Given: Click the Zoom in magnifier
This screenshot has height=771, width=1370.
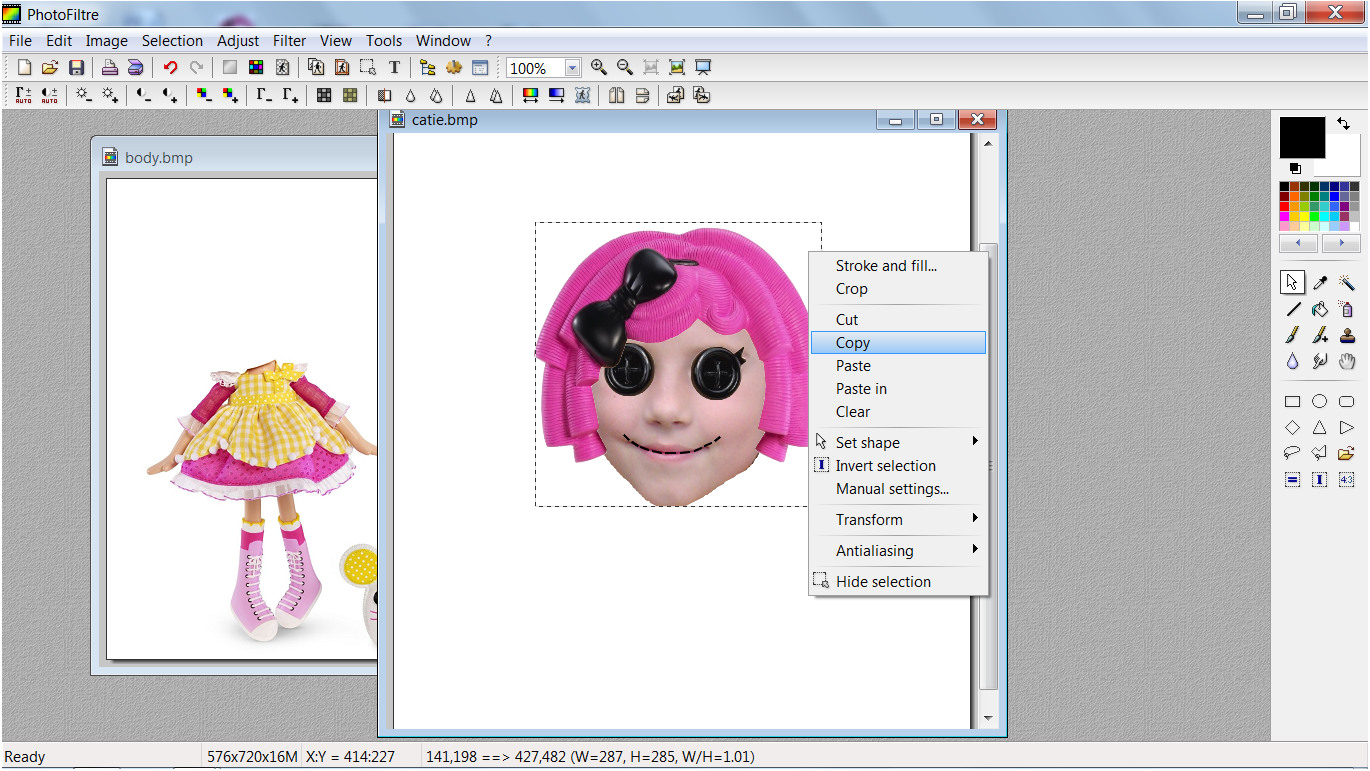Looking at the screenshot, I should 599,67.
